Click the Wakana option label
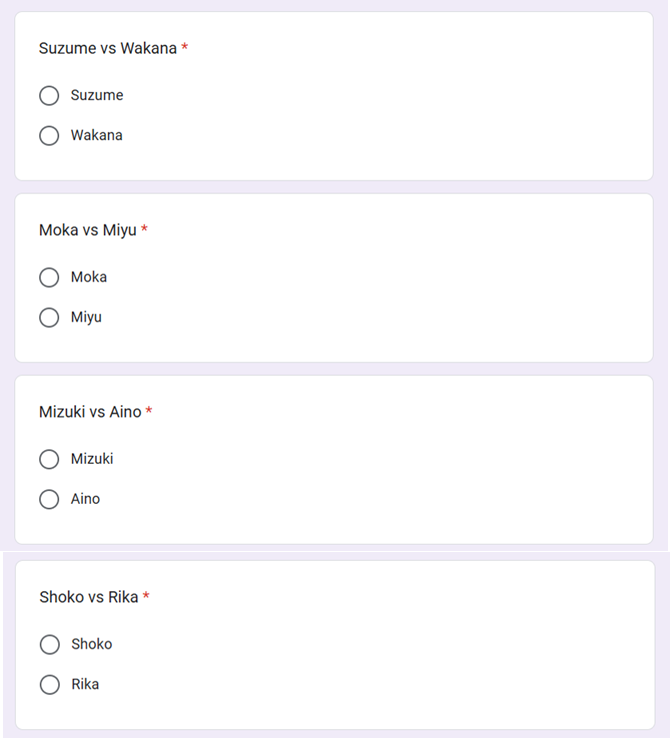Screen dimensions: 670x749 [x=96, y=135]
